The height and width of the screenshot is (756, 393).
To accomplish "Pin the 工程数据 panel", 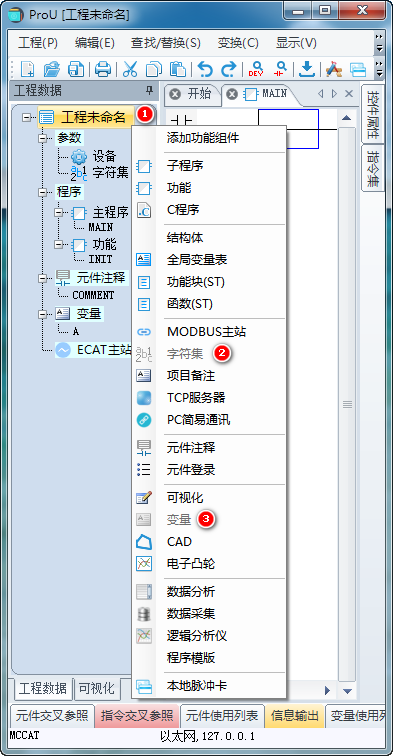I will 149,91.
